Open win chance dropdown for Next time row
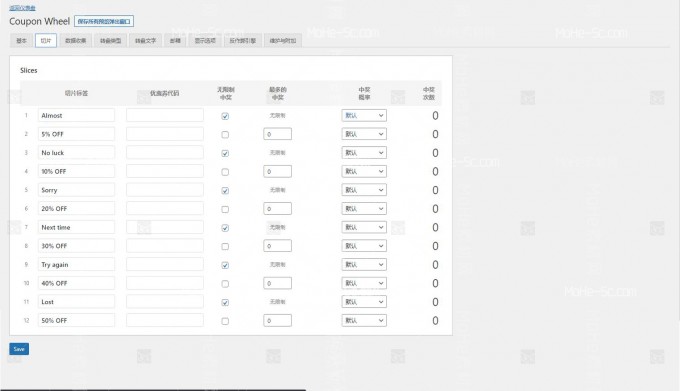680x391 pixels. point(364,227)
